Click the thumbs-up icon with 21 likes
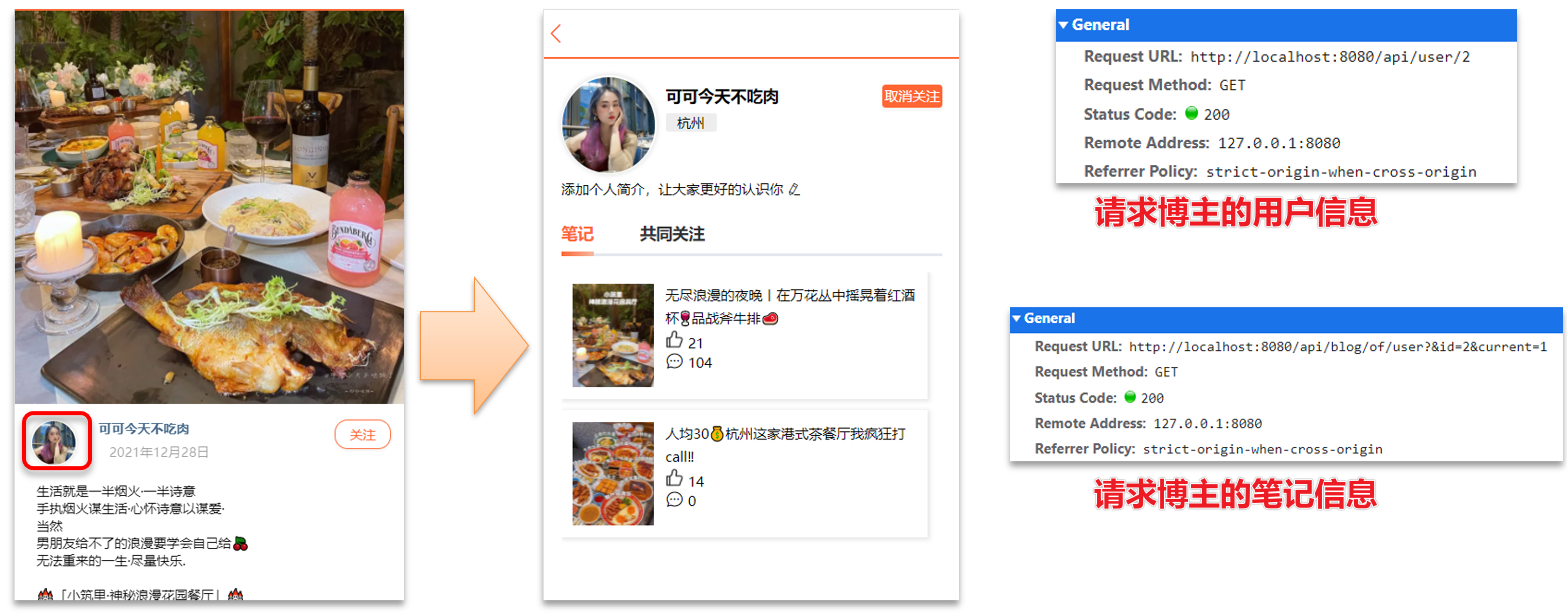This screenshot has height=615, width=1567. [674, 341]
